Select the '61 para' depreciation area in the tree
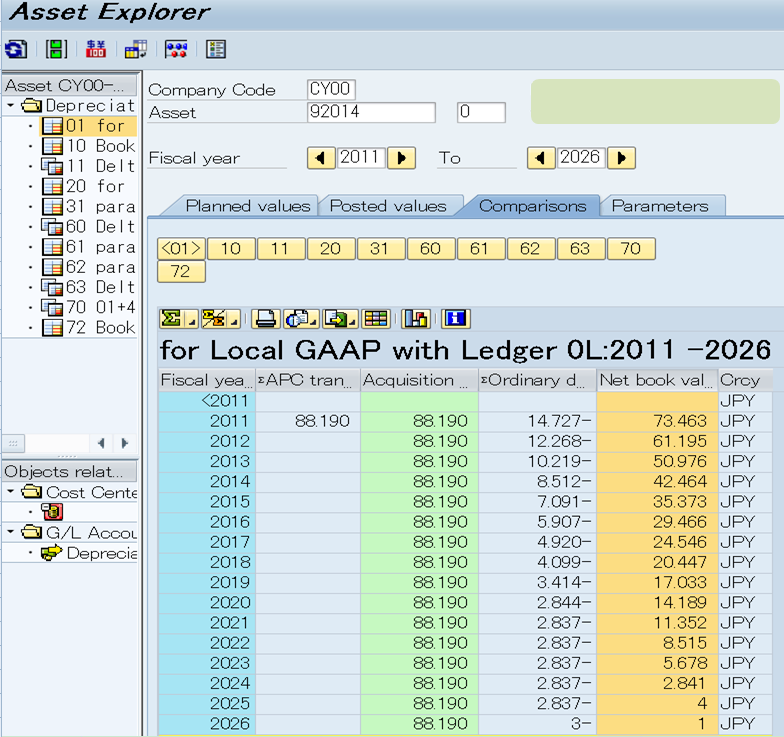This screenshot has height=737, width=784. (x=88, y=247)
